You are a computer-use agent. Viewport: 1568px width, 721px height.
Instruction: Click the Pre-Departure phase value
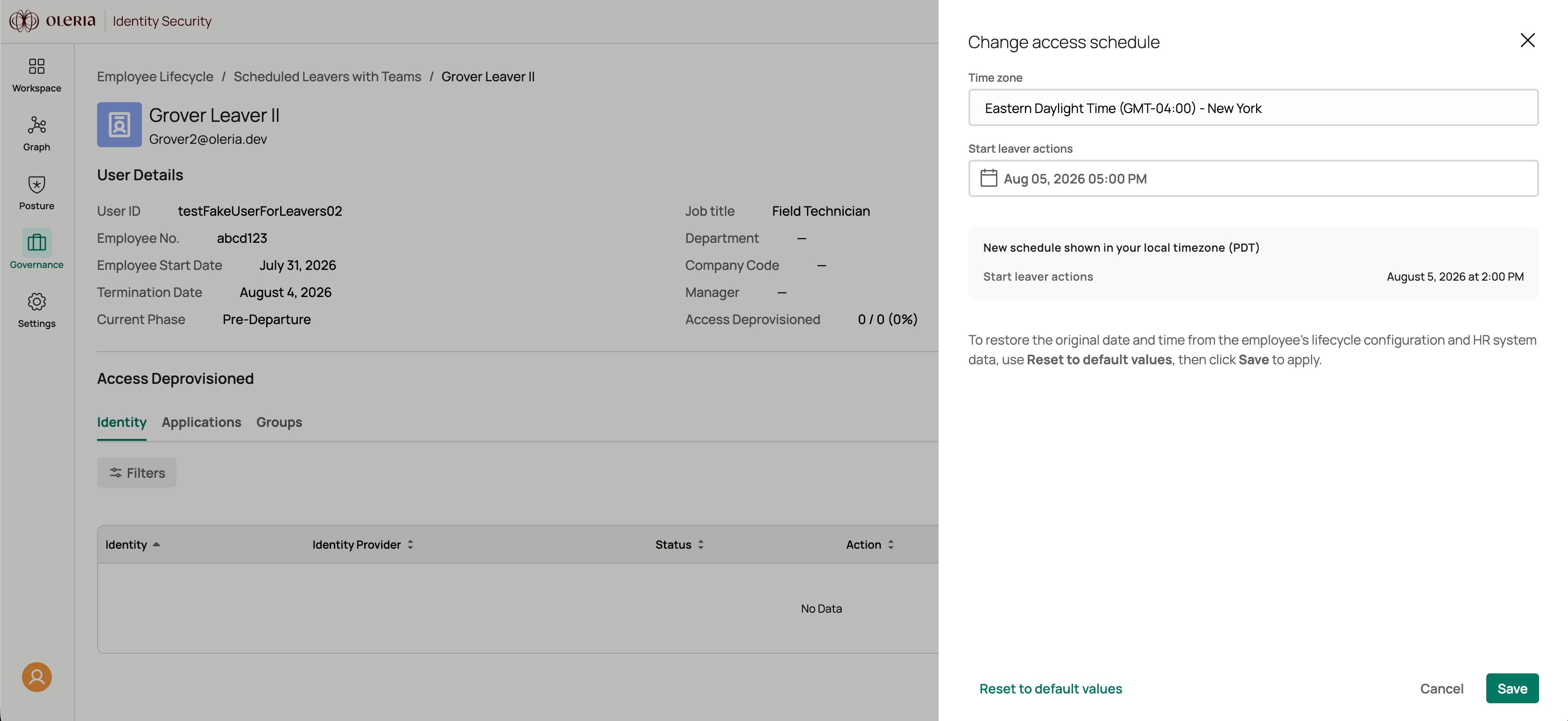click(267, 319)
